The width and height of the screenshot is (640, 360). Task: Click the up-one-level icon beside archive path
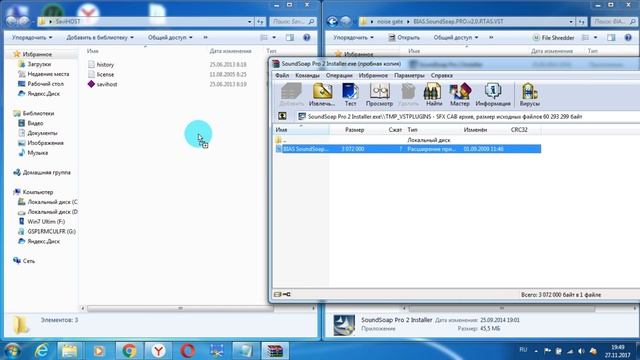click(282, 116)
